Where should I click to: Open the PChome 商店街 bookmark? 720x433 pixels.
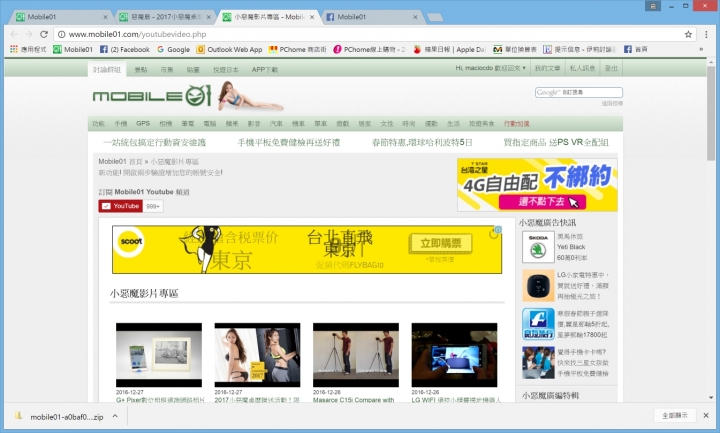point(298,49)
